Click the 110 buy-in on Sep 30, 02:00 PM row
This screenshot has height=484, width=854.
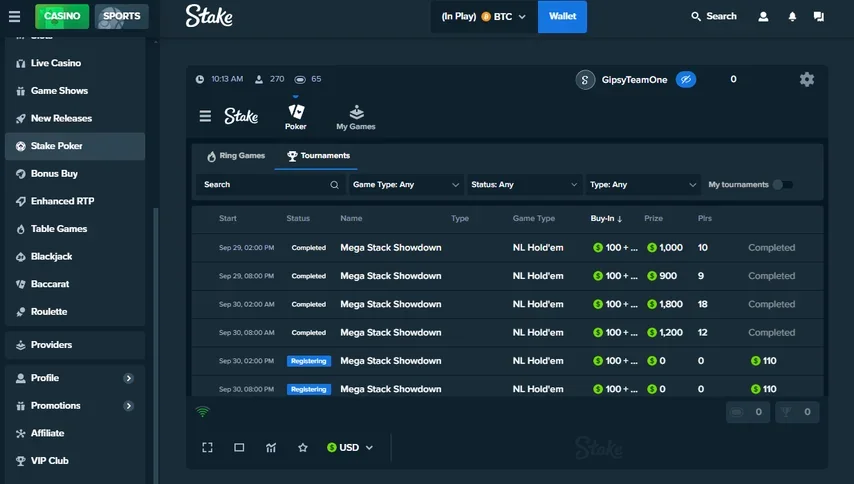coord(764,361)
